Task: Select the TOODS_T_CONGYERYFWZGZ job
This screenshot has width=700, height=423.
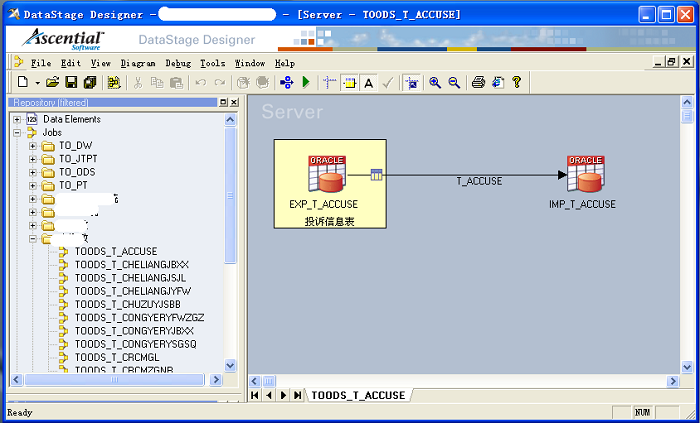Action: [139, 318]
